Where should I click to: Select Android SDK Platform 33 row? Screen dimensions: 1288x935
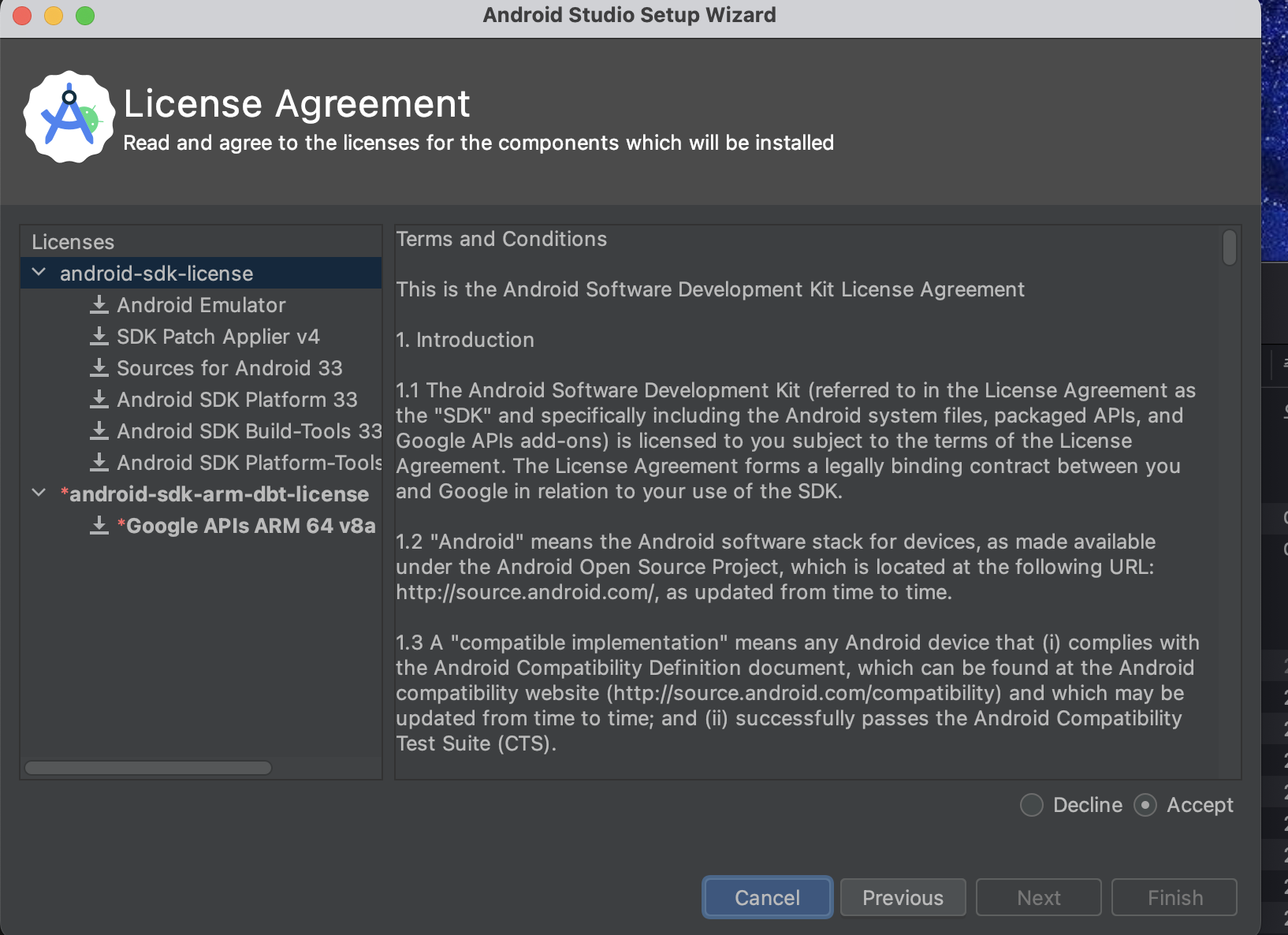click(201, 400)
